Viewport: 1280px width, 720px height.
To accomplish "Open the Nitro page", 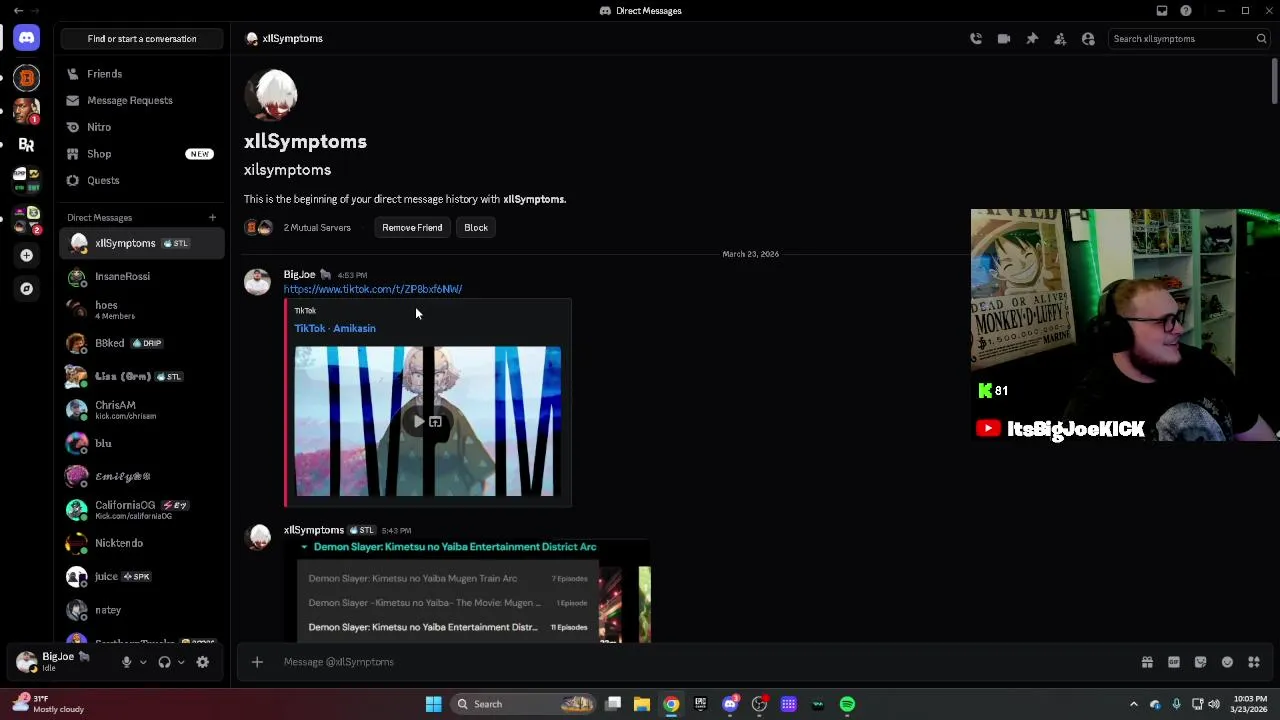I will [142, 127].
